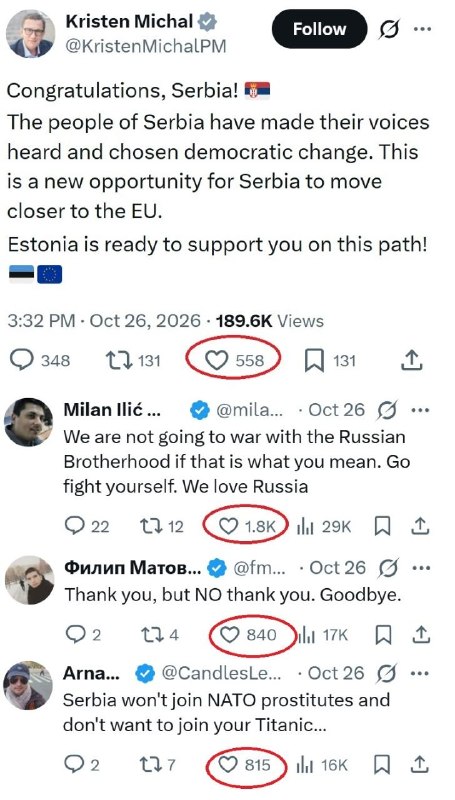This screenshot has width=455, height=800.
Task: Share the main post via upload icon
Action: pos(411,361)
